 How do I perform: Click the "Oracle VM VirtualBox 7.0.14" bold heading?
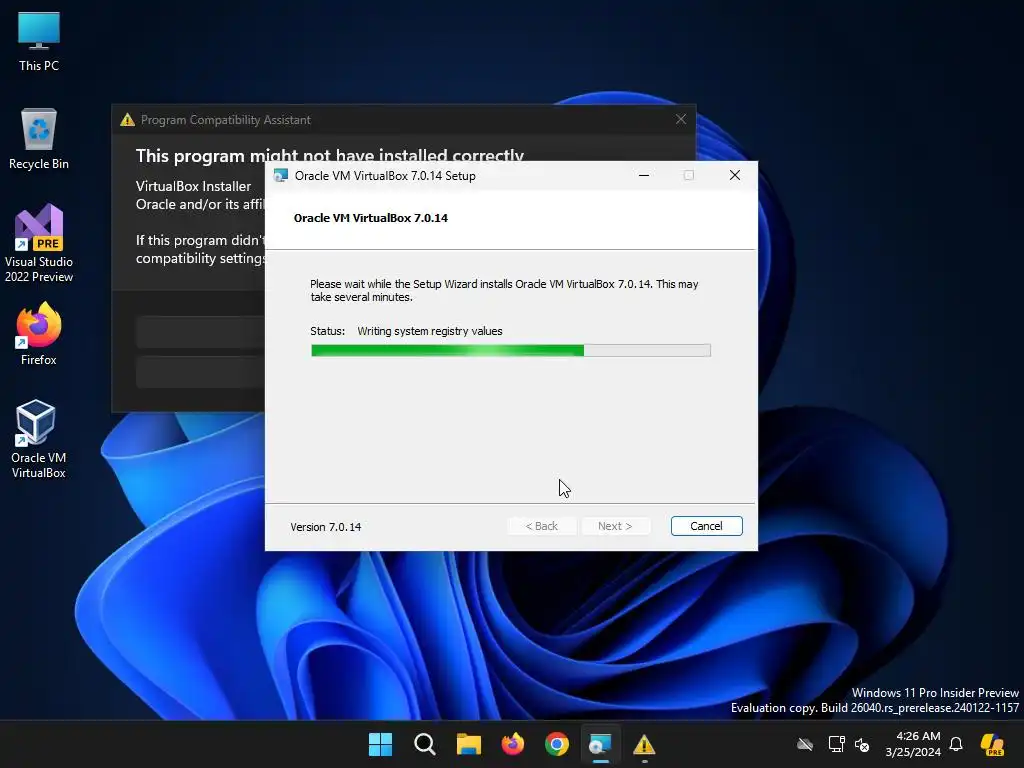[371, 218]
